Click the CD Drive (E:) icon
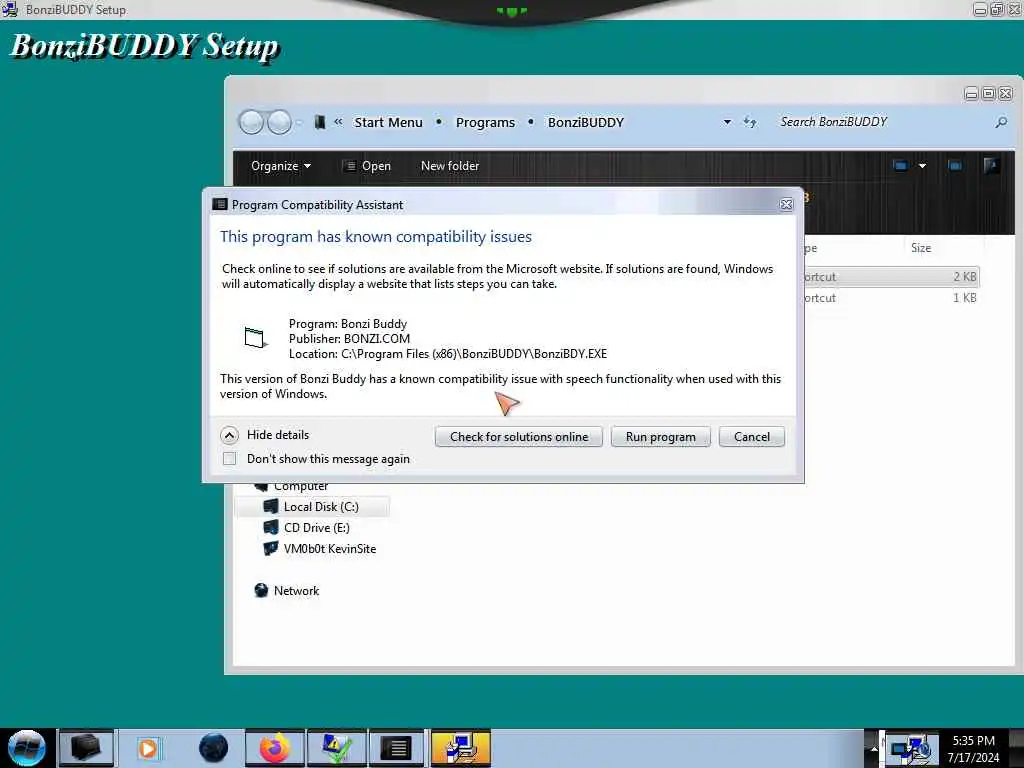The height and width of the screenshot is (768, 1024). pos(270,527)
